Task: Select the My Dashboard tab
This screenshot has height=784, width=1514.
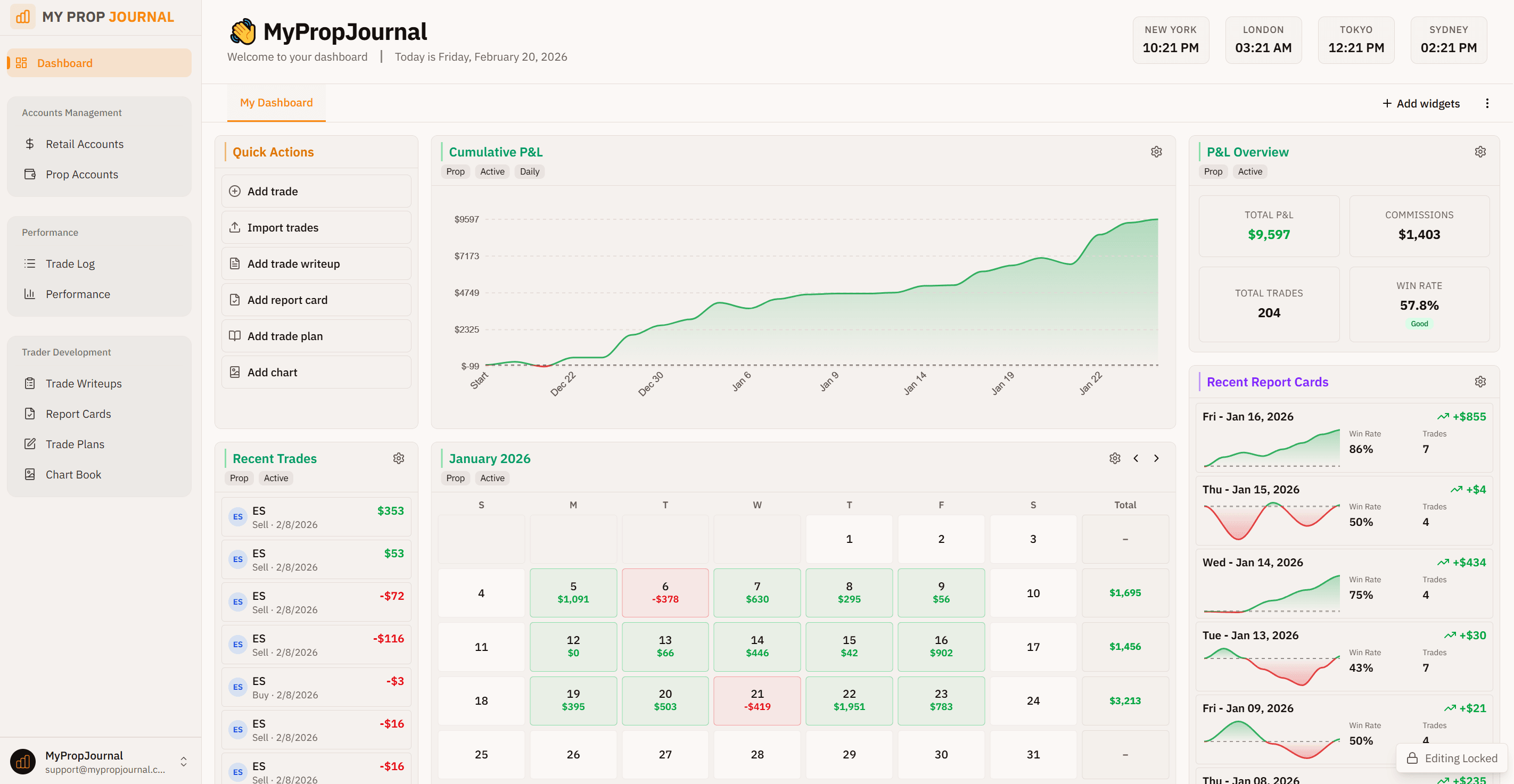Action: (x=276, y=103)
